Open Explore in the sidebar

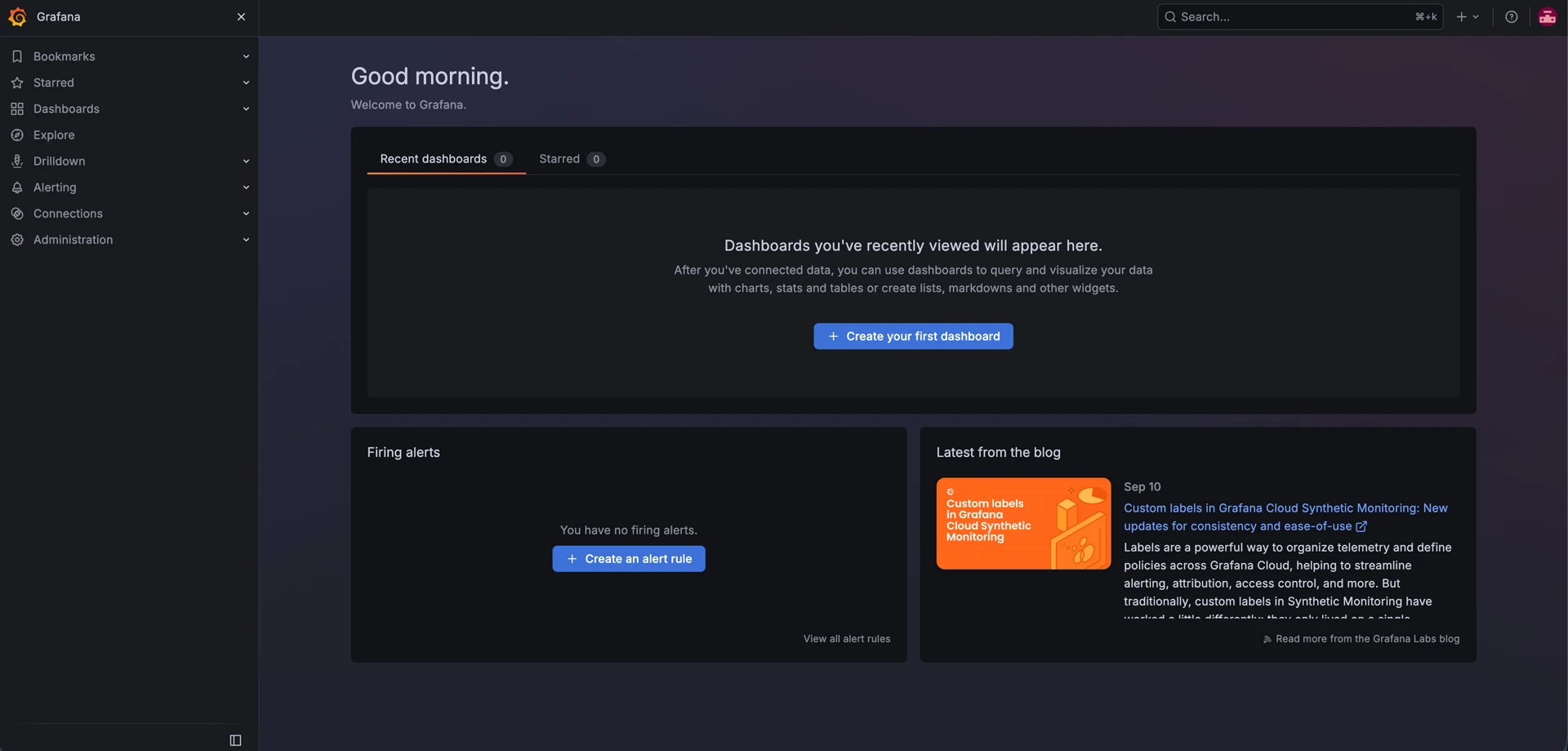point(54,135)
